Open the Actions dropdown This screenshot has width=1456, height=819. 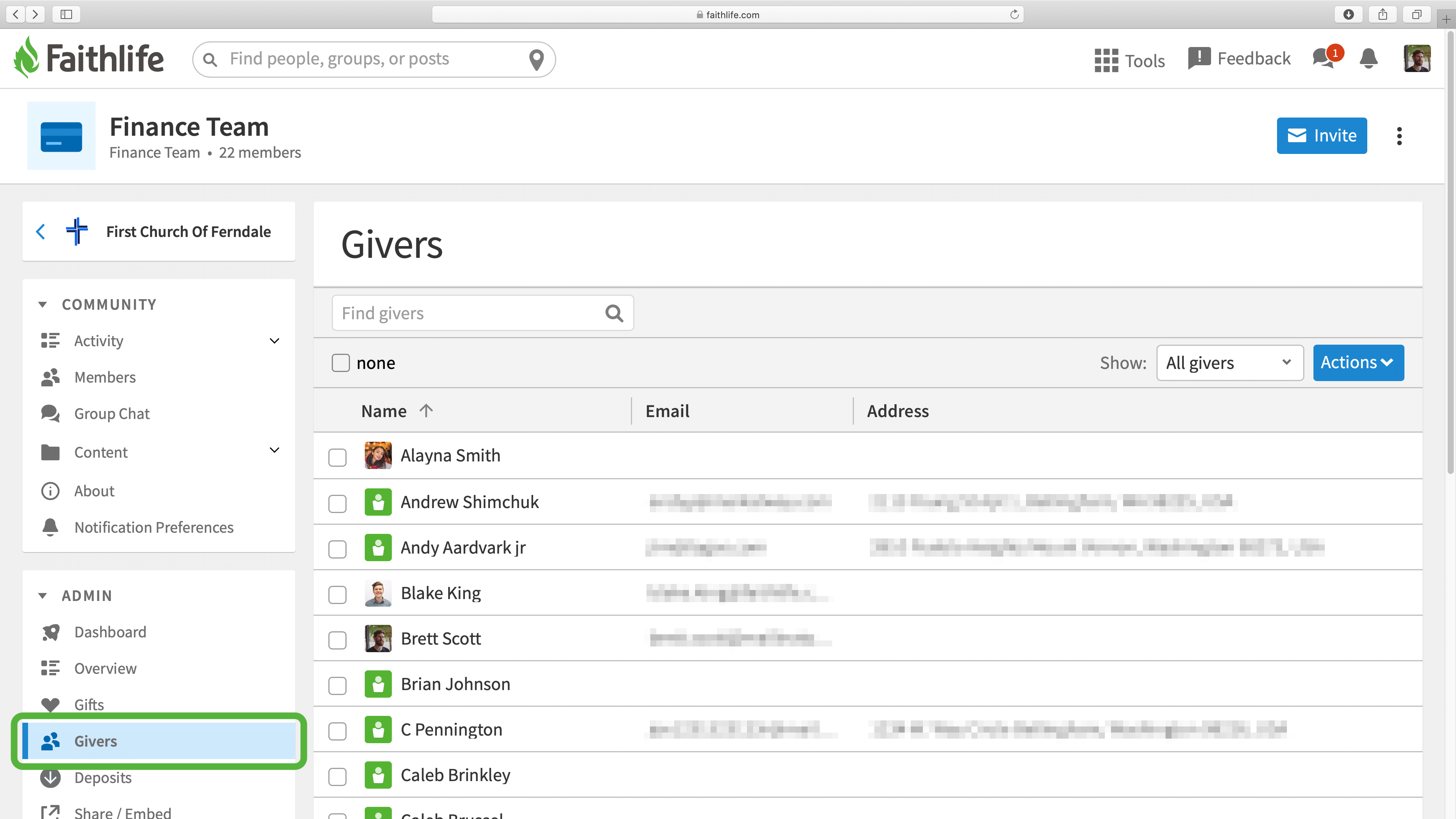click(x=1358, y=363)
